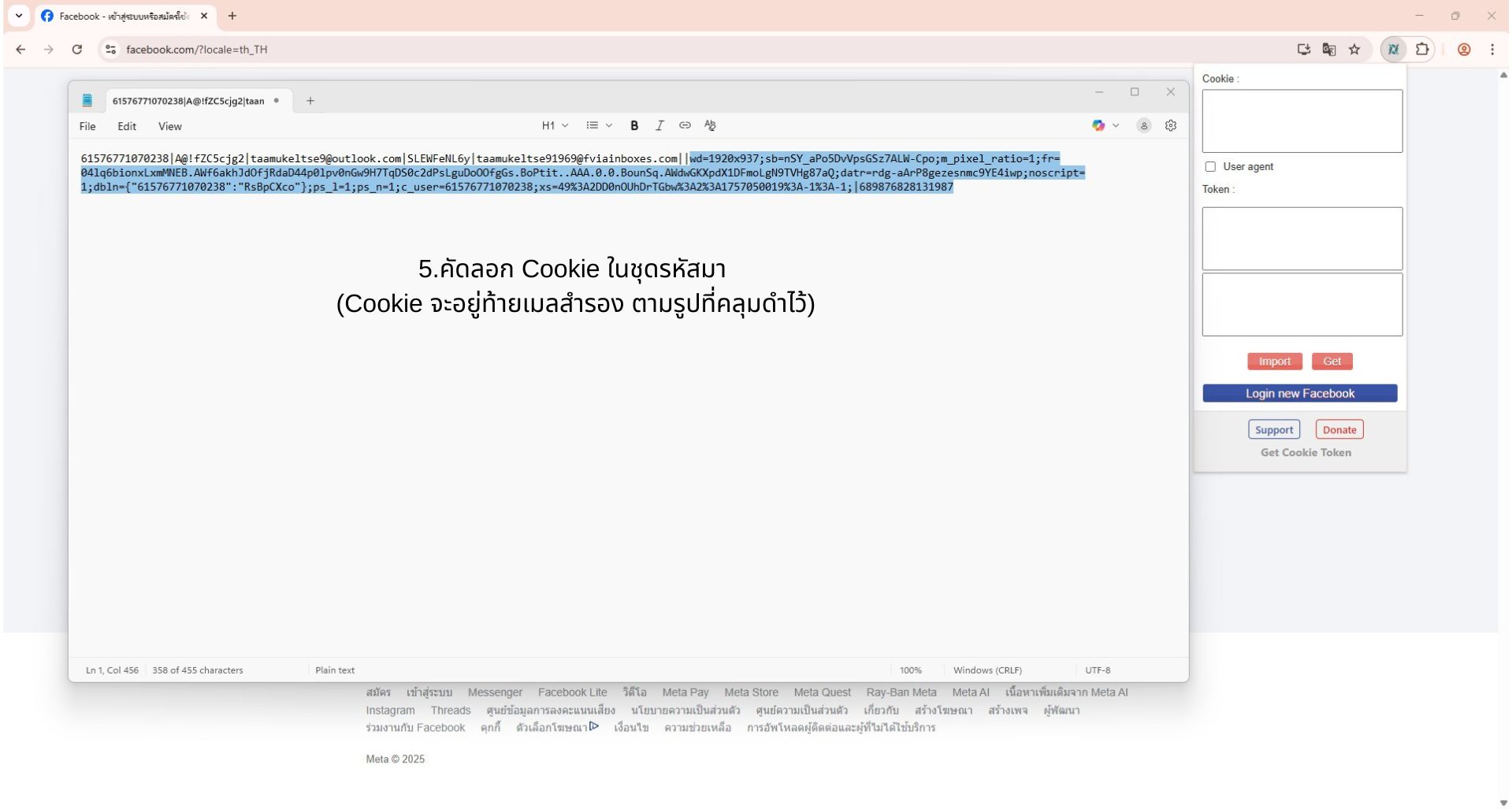The height and width of the screenshot is (809, 1512).
Task: Reload the Facebook page
Action: (x=76, y=50)
